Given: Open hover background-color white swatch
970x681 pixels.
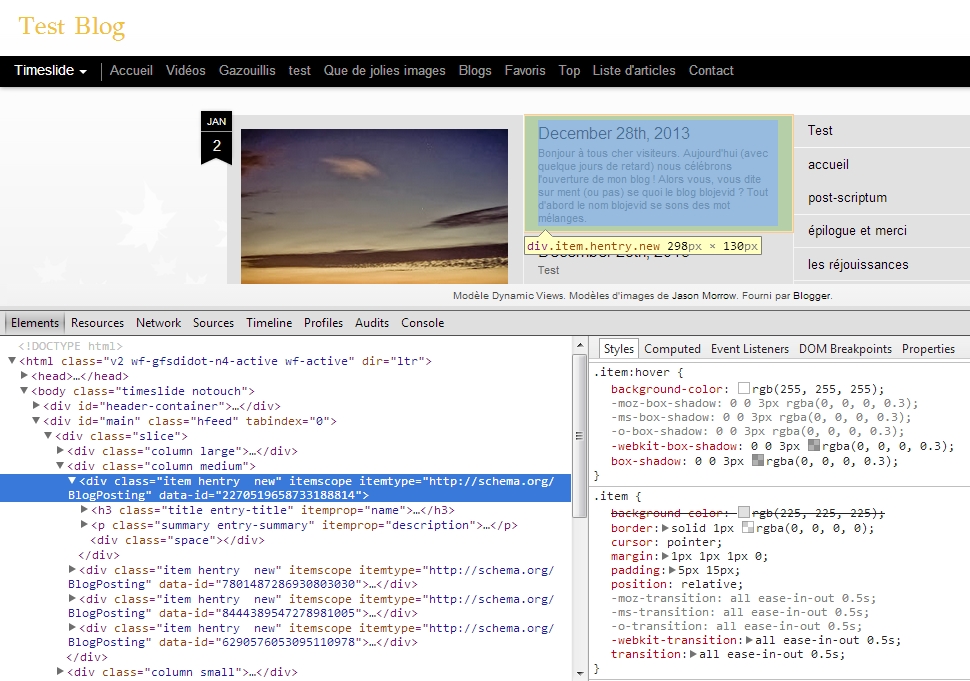Looking at the screenshot, I should tap(744, 388).
